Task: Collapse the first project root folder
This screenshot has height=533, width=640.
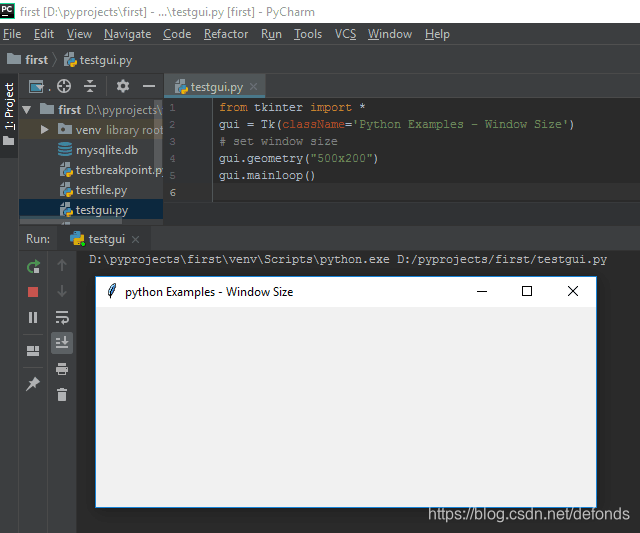Action: (x=27, y=110)
